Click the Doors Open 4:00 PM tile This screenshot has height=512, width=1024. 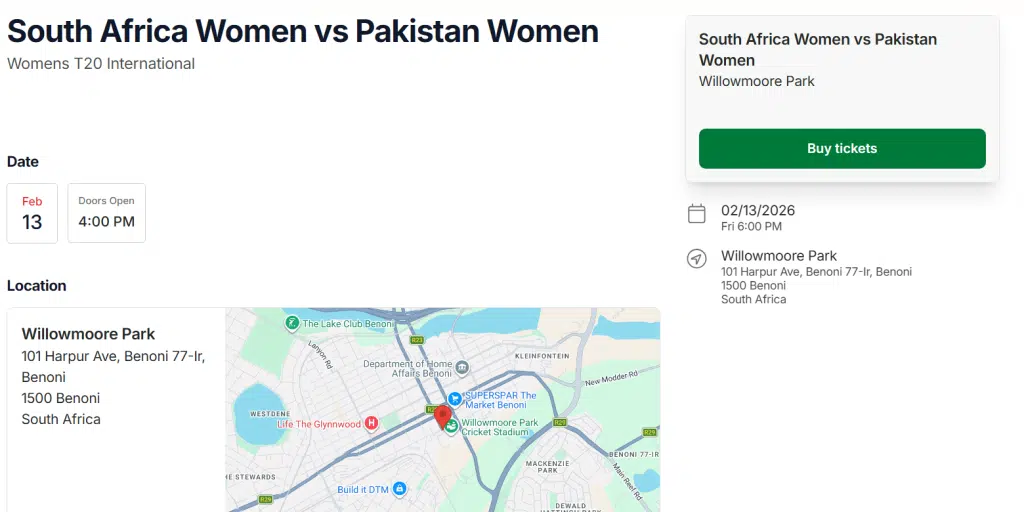(107, 213)
